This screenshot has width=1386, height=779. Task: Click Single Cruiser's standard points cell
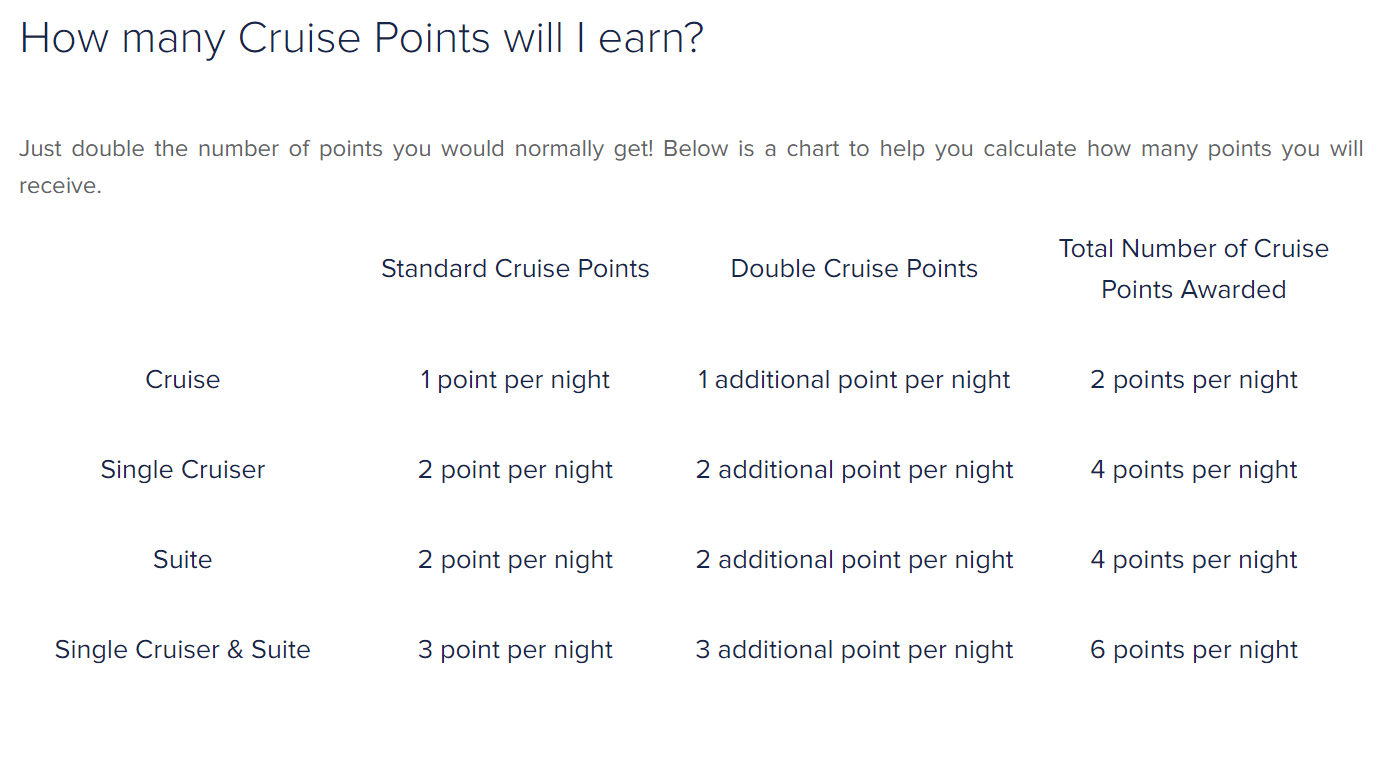click(515, 470)
